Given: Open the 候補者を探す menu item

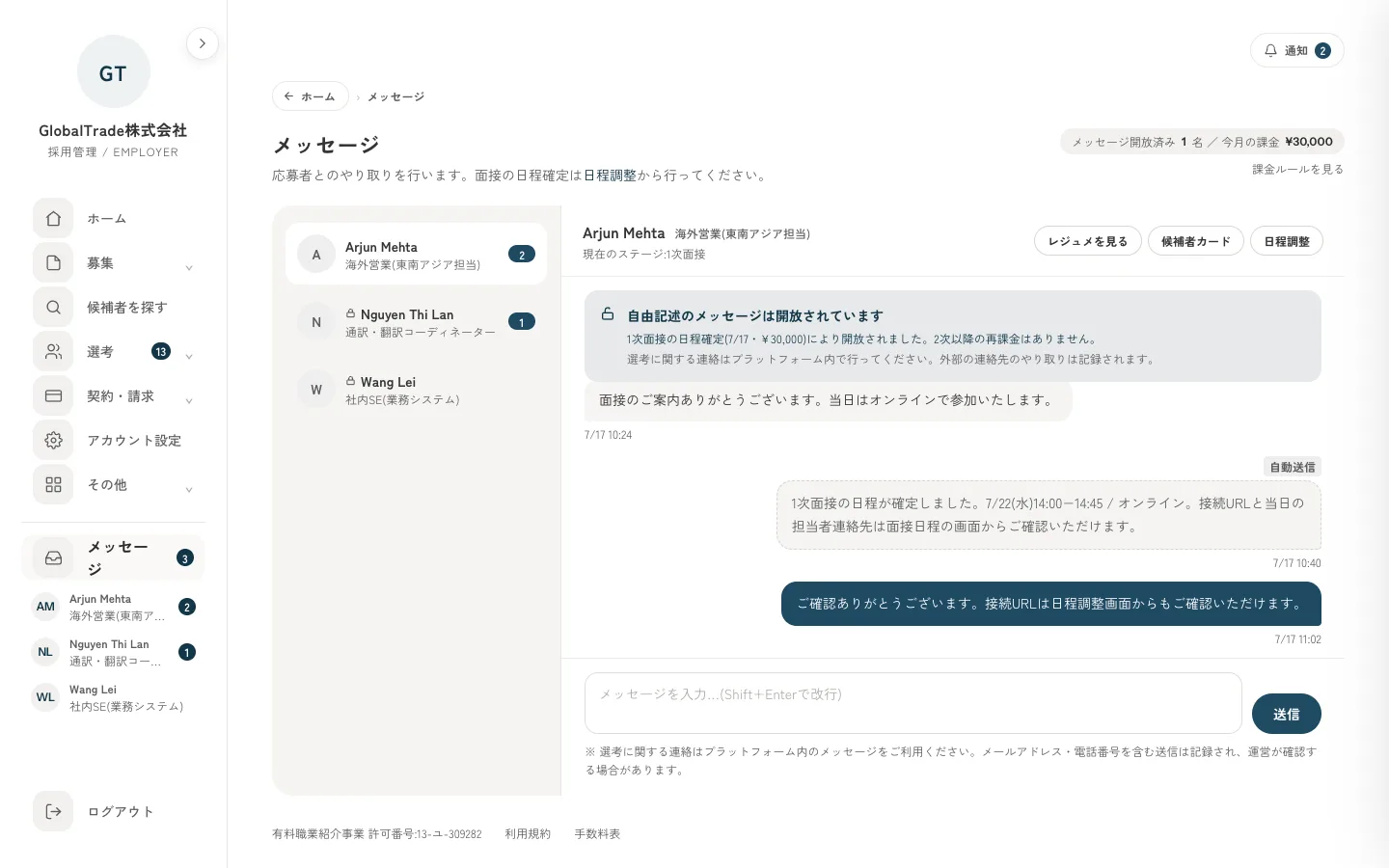Looking at the screenshot, I should click(x=113, y=308).
